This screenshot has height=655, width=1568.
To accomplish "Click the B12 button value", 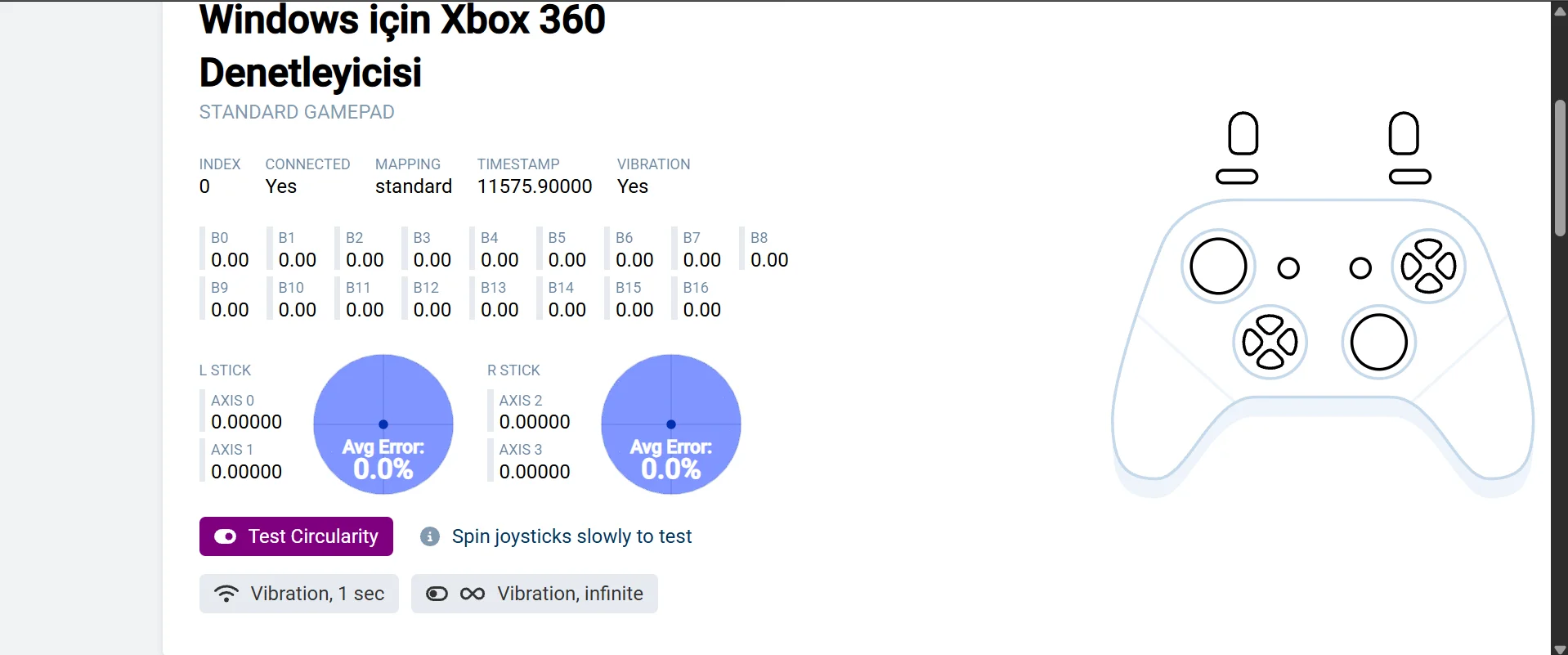I will [x=432, y=310].
